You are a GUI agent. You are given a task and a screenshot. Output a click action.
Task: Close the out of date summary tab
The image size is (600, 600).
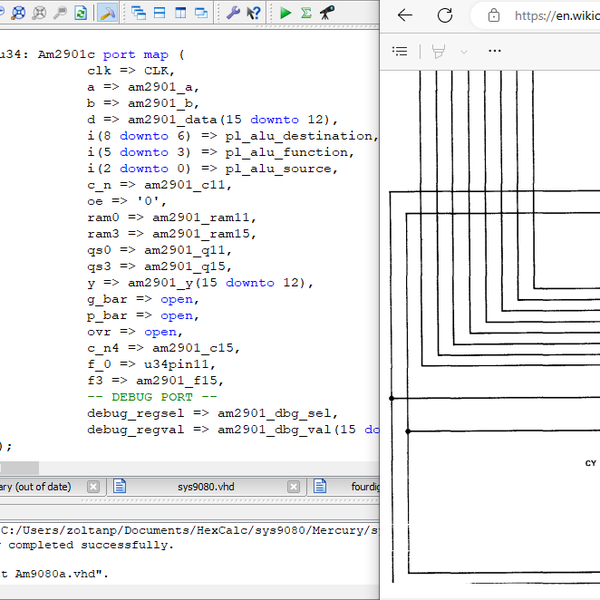(x=93, y=487)
